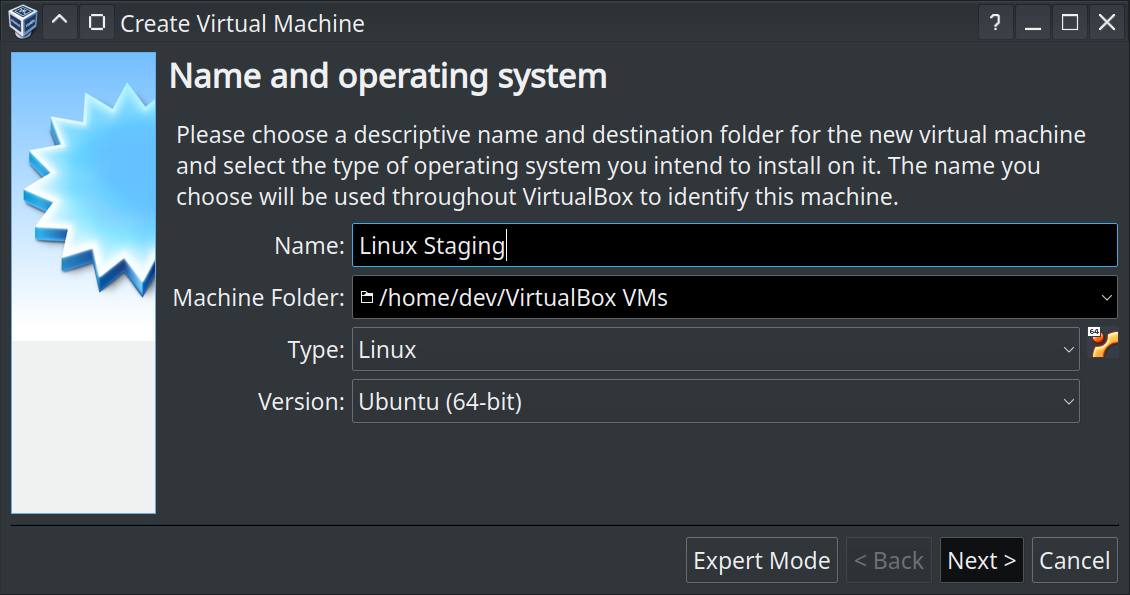The height and width of the screenshot is (595, 1130).
Task: Toggle the pin on all desktops button
Action: point(96,22)
